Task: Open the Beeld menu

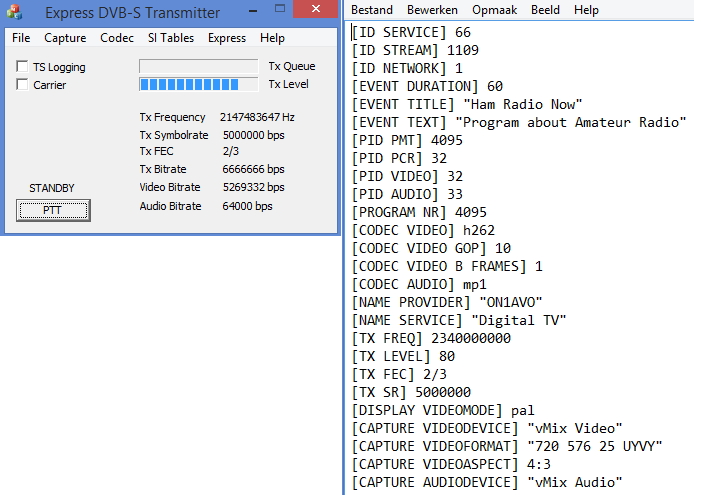Action: click(x=545, y=10)
